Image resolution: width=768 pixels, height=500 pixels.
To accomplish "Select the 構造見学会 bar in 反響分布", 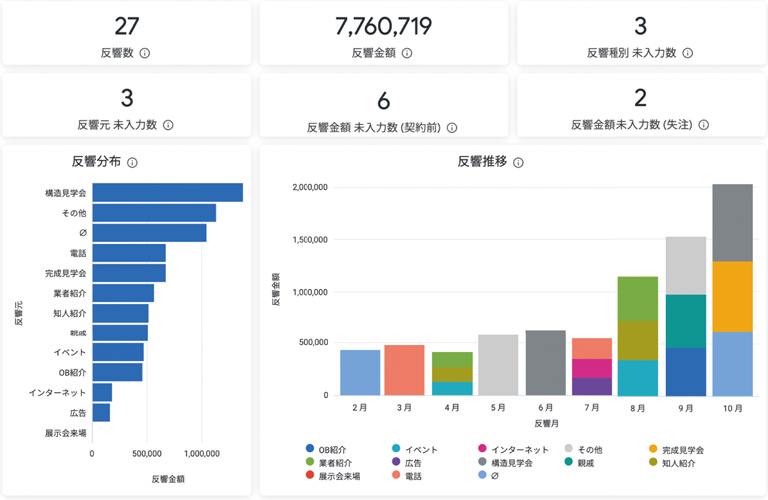I will 167,192.
